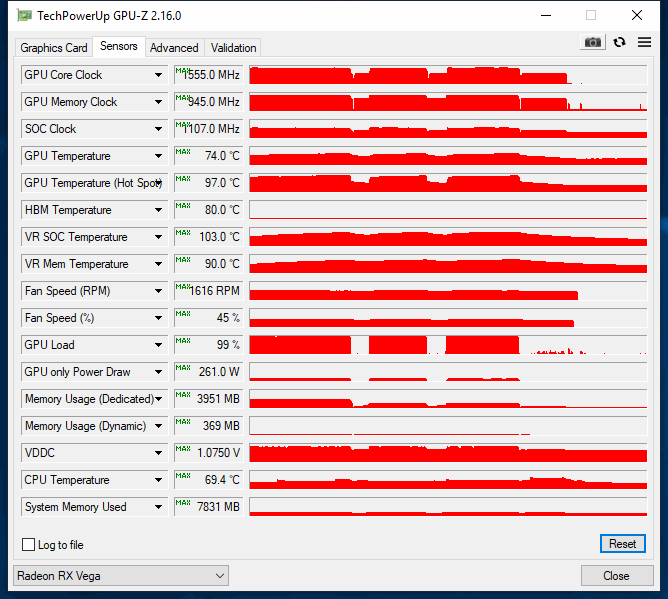Open the GPU Memory Clock sensor dropdown
This screenshot has height=599, width=668.
tap(158, 102)
